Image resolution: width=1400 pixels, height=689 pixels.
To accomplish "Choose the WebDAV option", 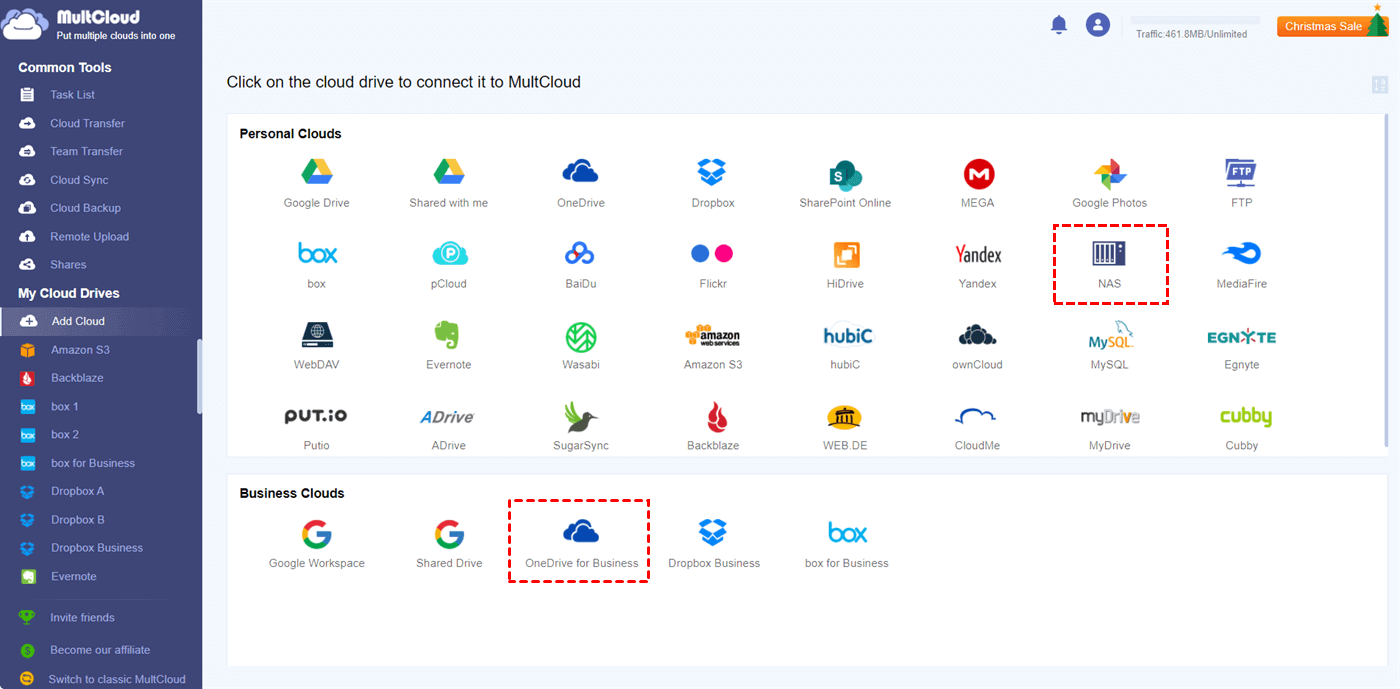I will pos(317,334).
